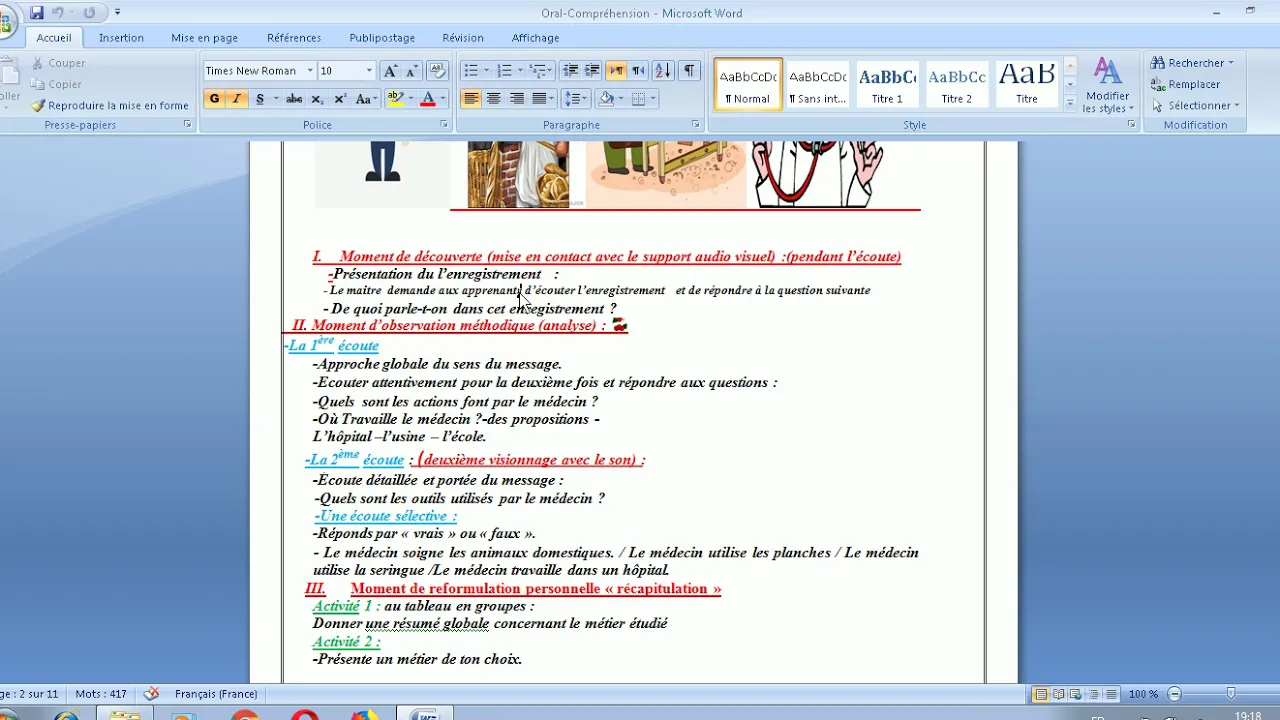This screenshot has height=720, width=1280.
Task: Clear formatting with the eraser icon
Action: tap(437, 71)
